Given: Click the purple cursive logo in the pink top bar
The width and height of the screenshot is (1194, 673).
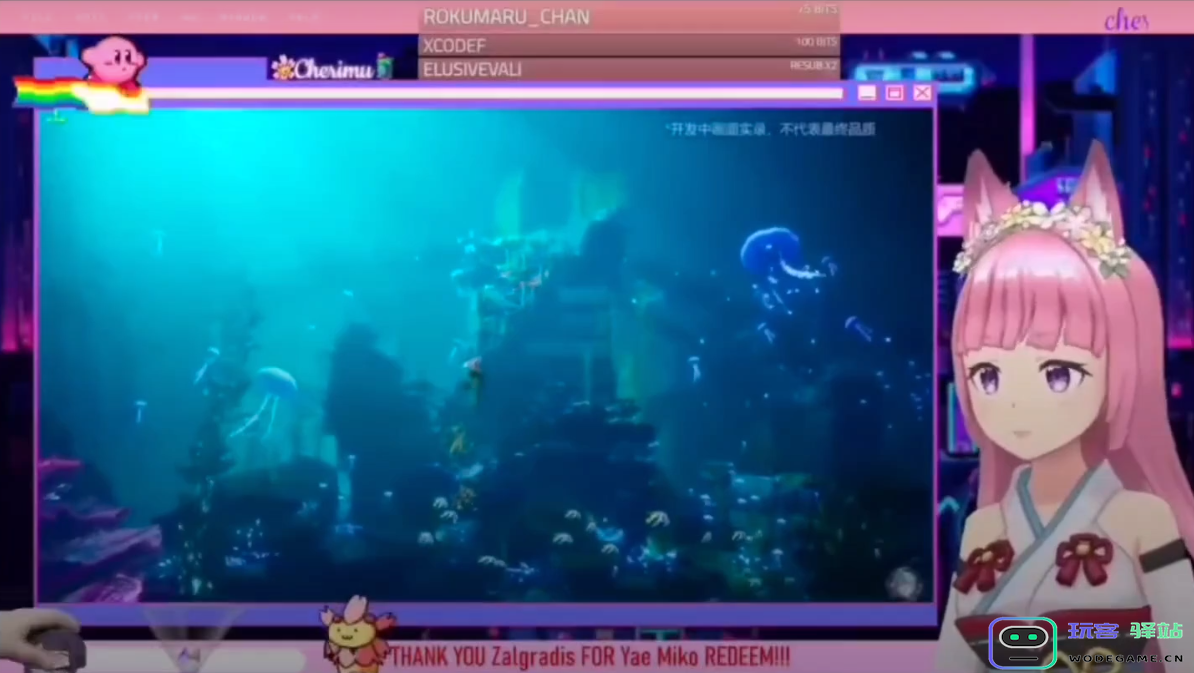Looking at the screenshot, I should pos(1127,20).
